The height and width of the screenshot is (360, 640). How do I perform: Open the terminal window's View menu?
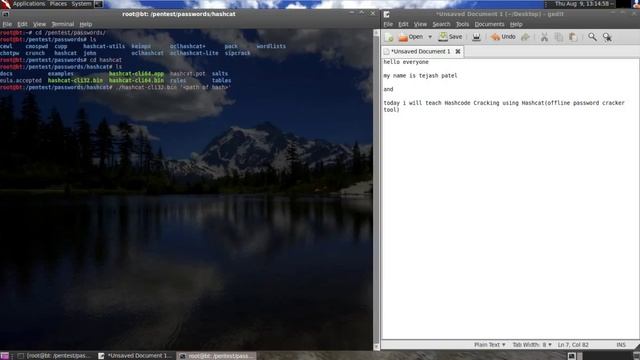[x=40, y=24]
